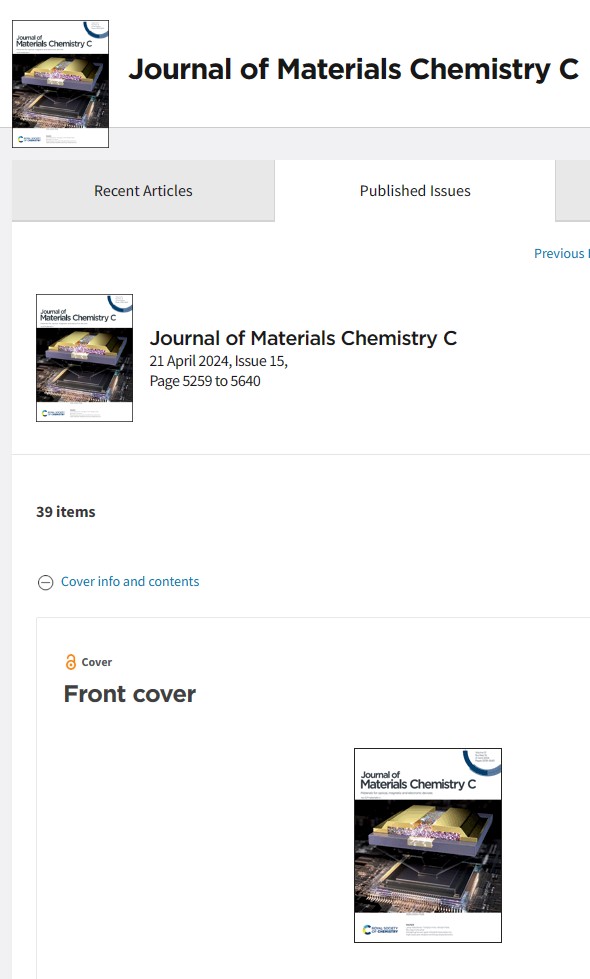Collapse section with the circled minus icon
Viewport: 590px width, 979px height.
pos(46,583)
